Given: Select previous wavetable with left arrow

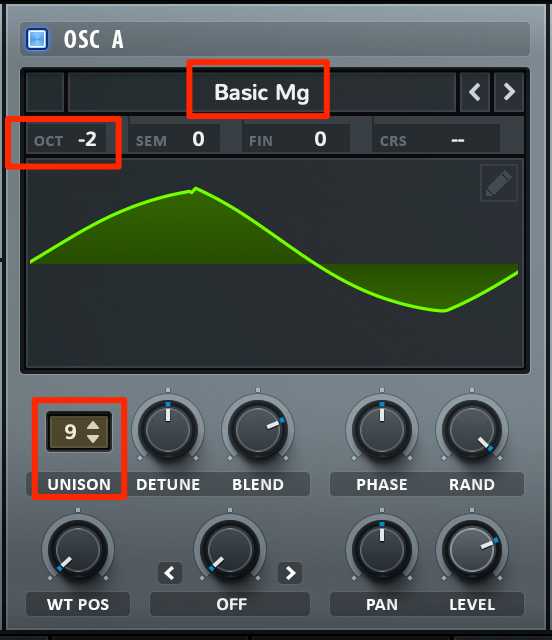Looking at the screenshot, I should tap(474, 92).
